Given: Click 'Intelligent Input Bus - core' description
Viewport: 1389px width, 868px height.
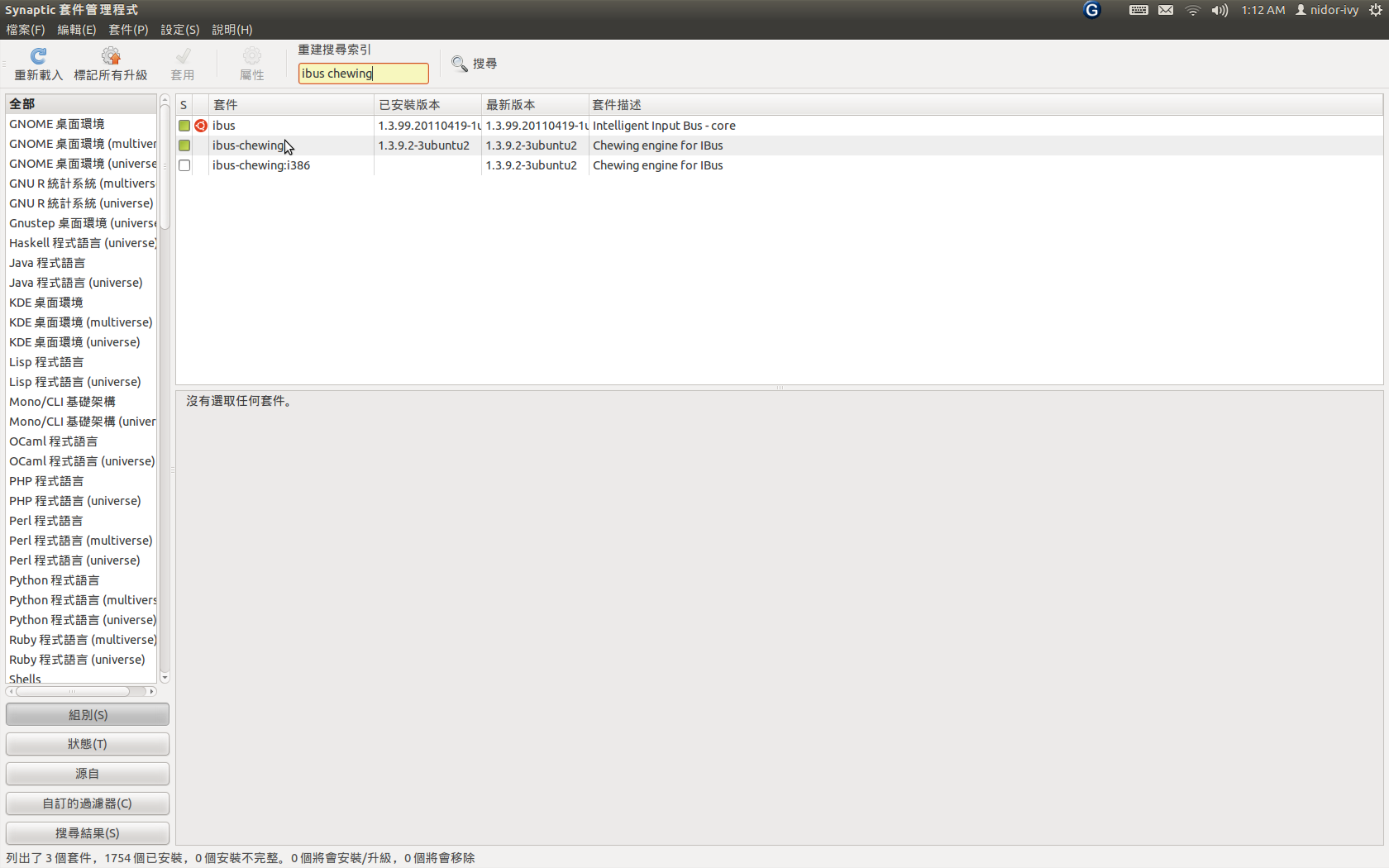Looking at the screenshot, I should coord(664,126).
